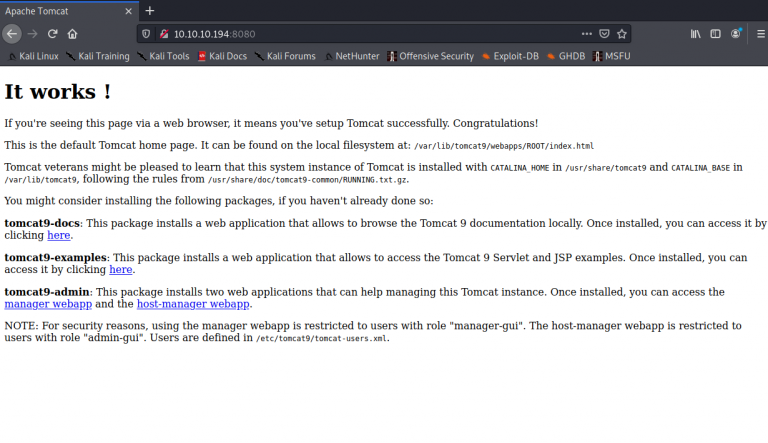
Task: Bookmark this page with star icon
Action: click(622, 34)
